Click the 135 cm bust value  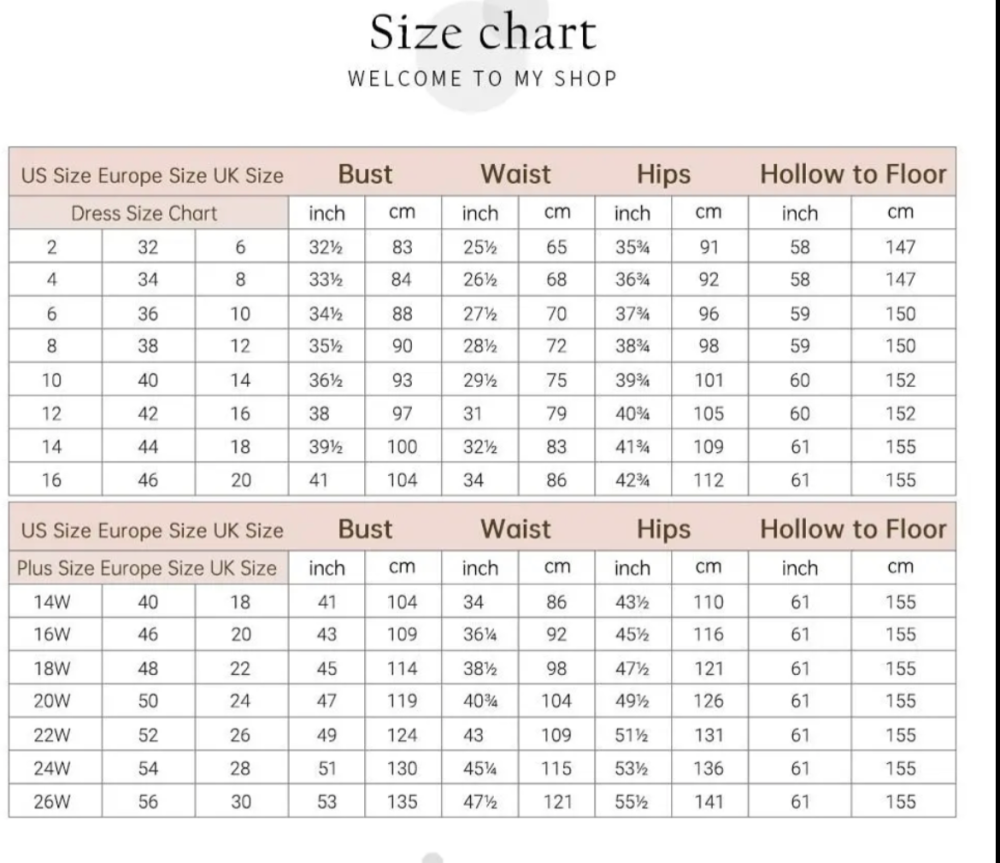(402, 801)
